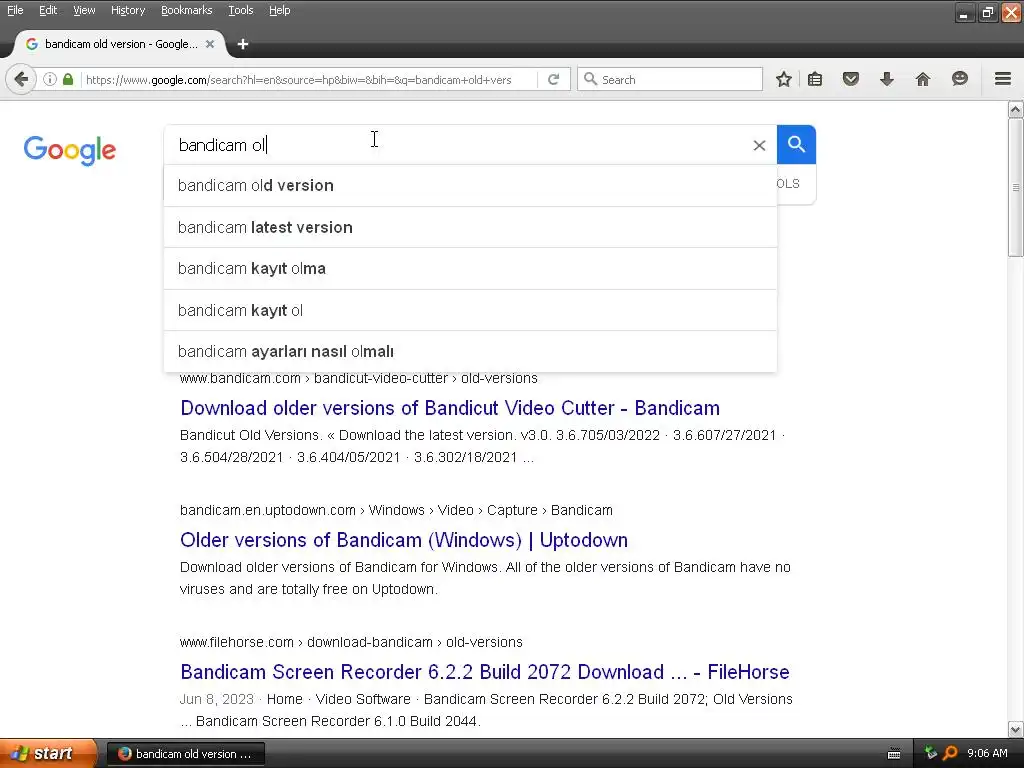Open 'Older versions of Bandicam (Windows) | Uptodown'
1024x768 pixels.
pos(404,540)
